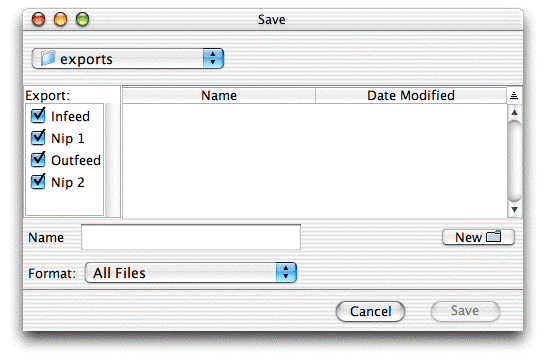Screen dimensions: 553x361
Task: Click the scrollbar up arrow
Action: pos(514,112)
